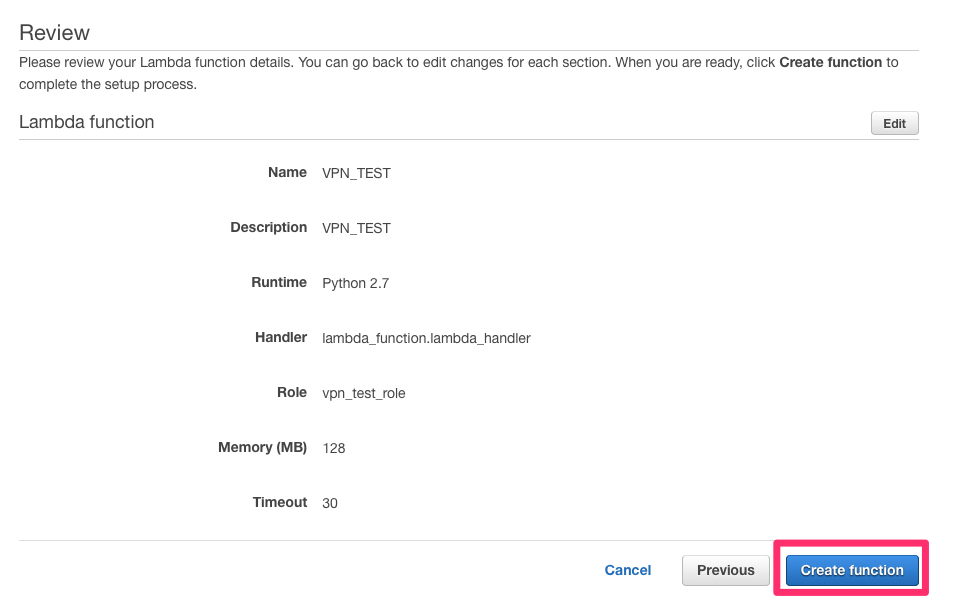This screenshot has height=609, width=966.
Task: Select the VPN_TEST description value
Action: click(x=356, y=227)
